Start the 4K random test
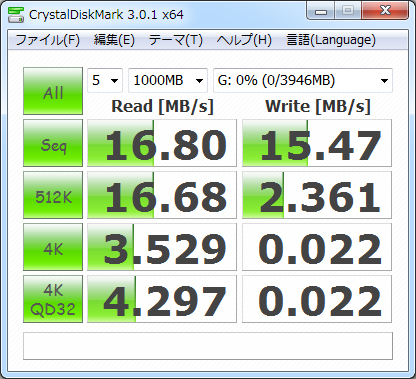 [x=53, y=247]
